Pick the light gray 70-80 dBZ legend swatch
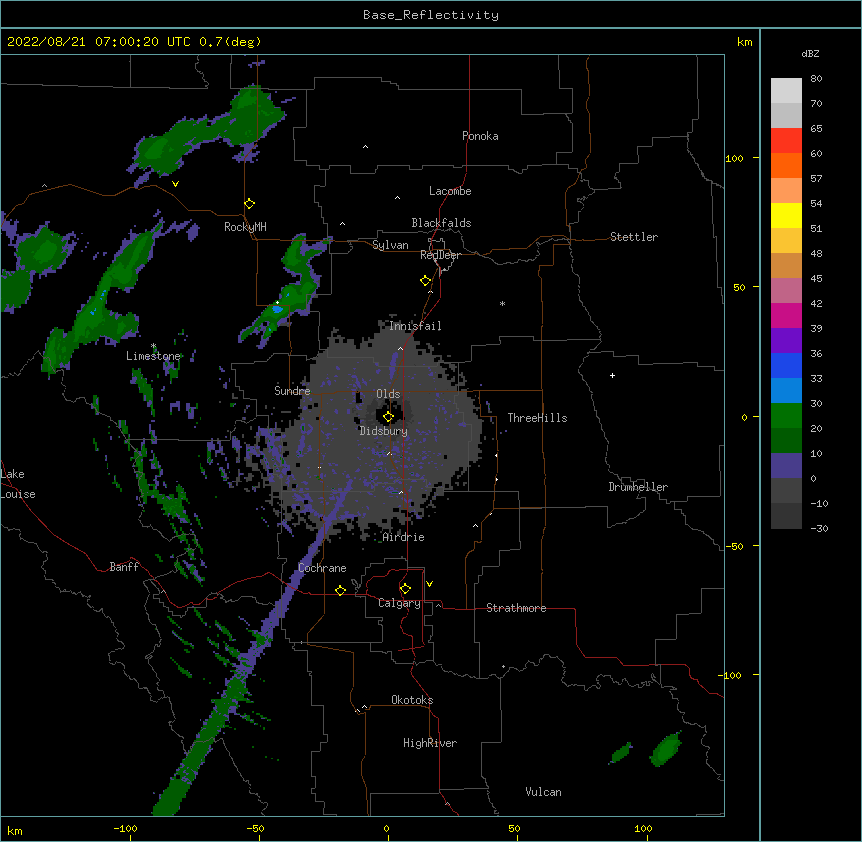Screen dimensions: 862x842 pos(786,91)
